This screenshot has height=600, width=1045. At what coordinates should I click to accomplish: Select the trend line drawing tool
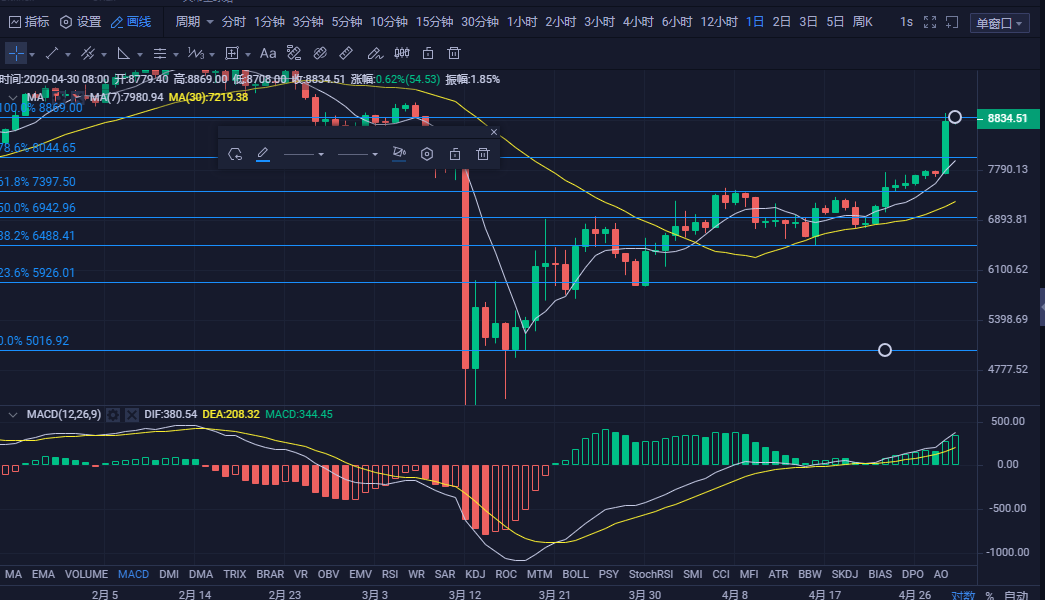(52, 53)
